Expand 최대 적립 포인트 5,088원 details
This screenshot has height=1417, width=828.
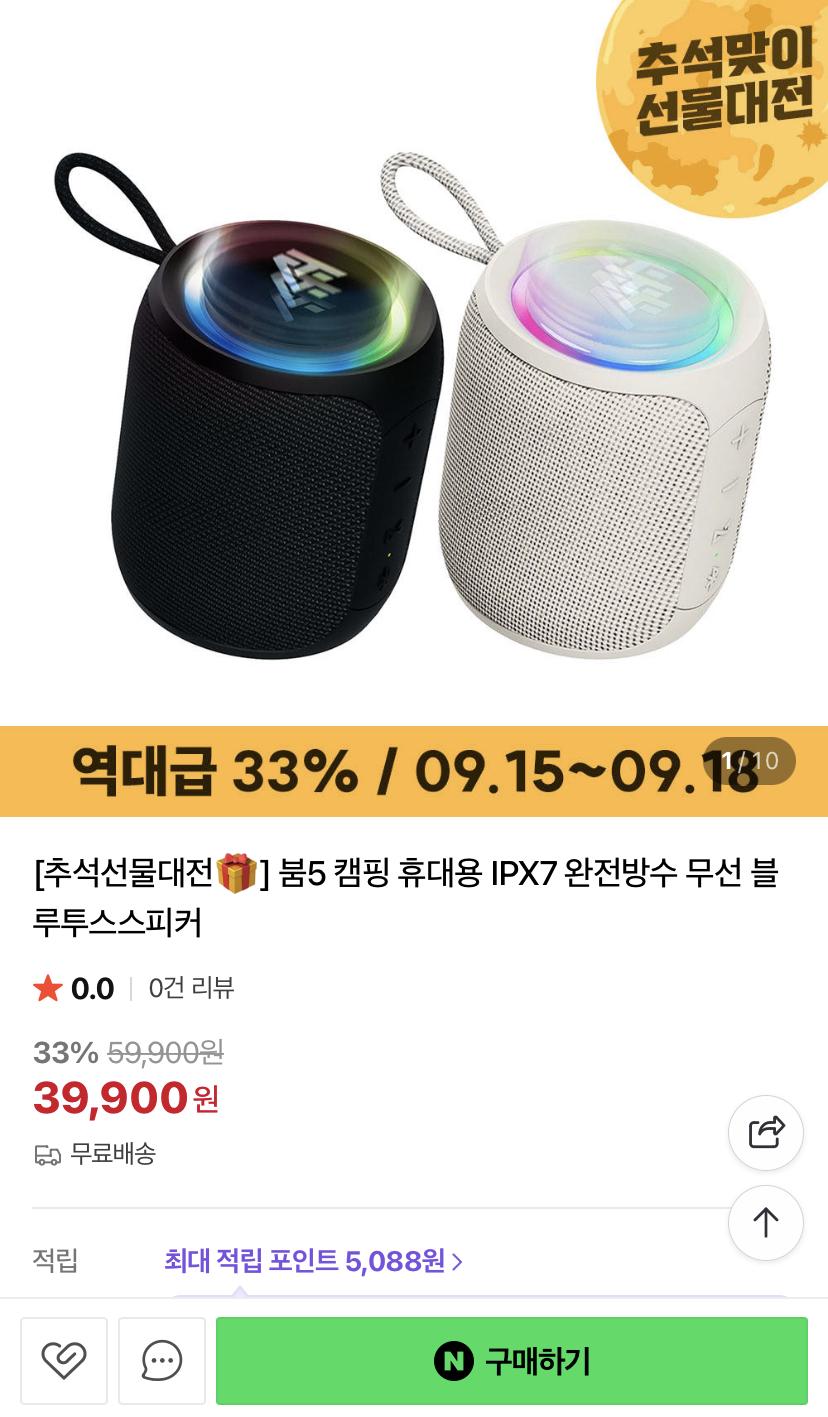tap(313, 1261)
